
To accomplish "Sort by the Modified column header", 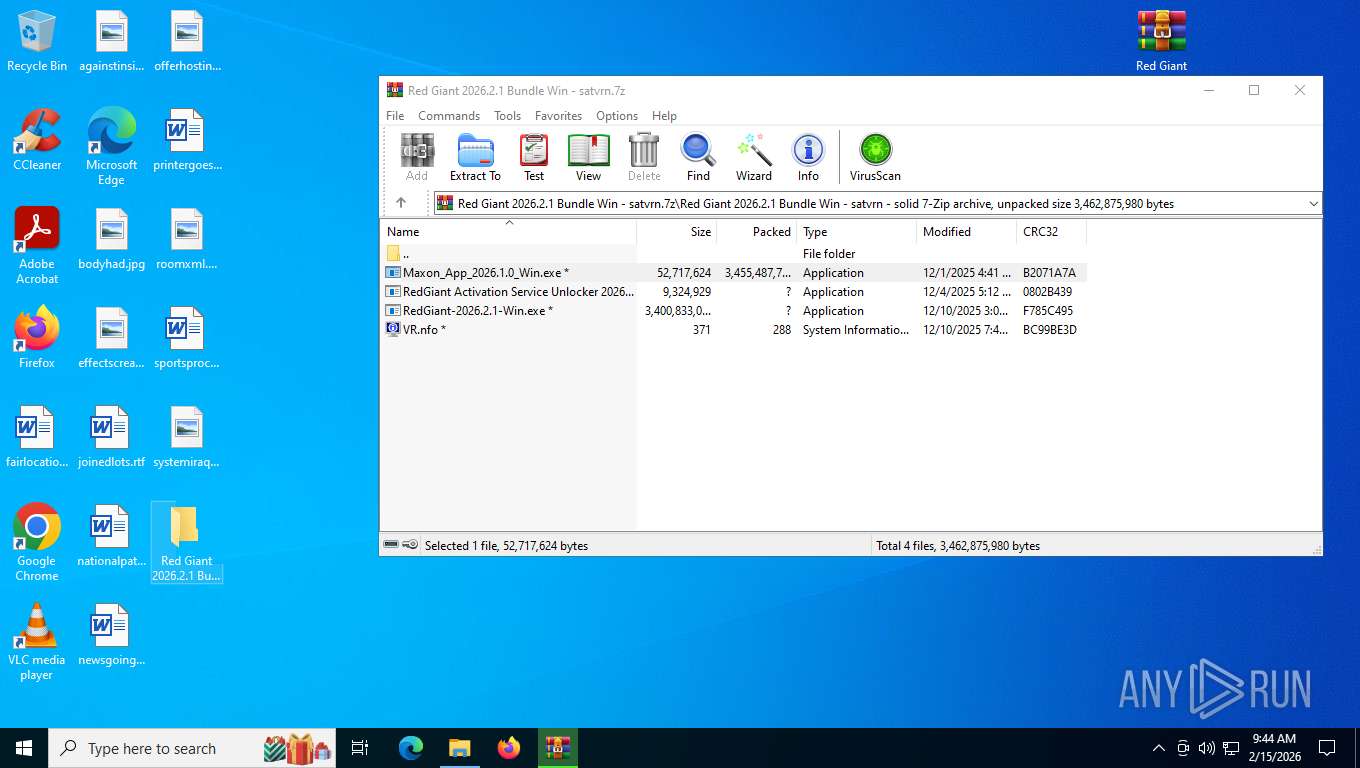I will 966,232.
